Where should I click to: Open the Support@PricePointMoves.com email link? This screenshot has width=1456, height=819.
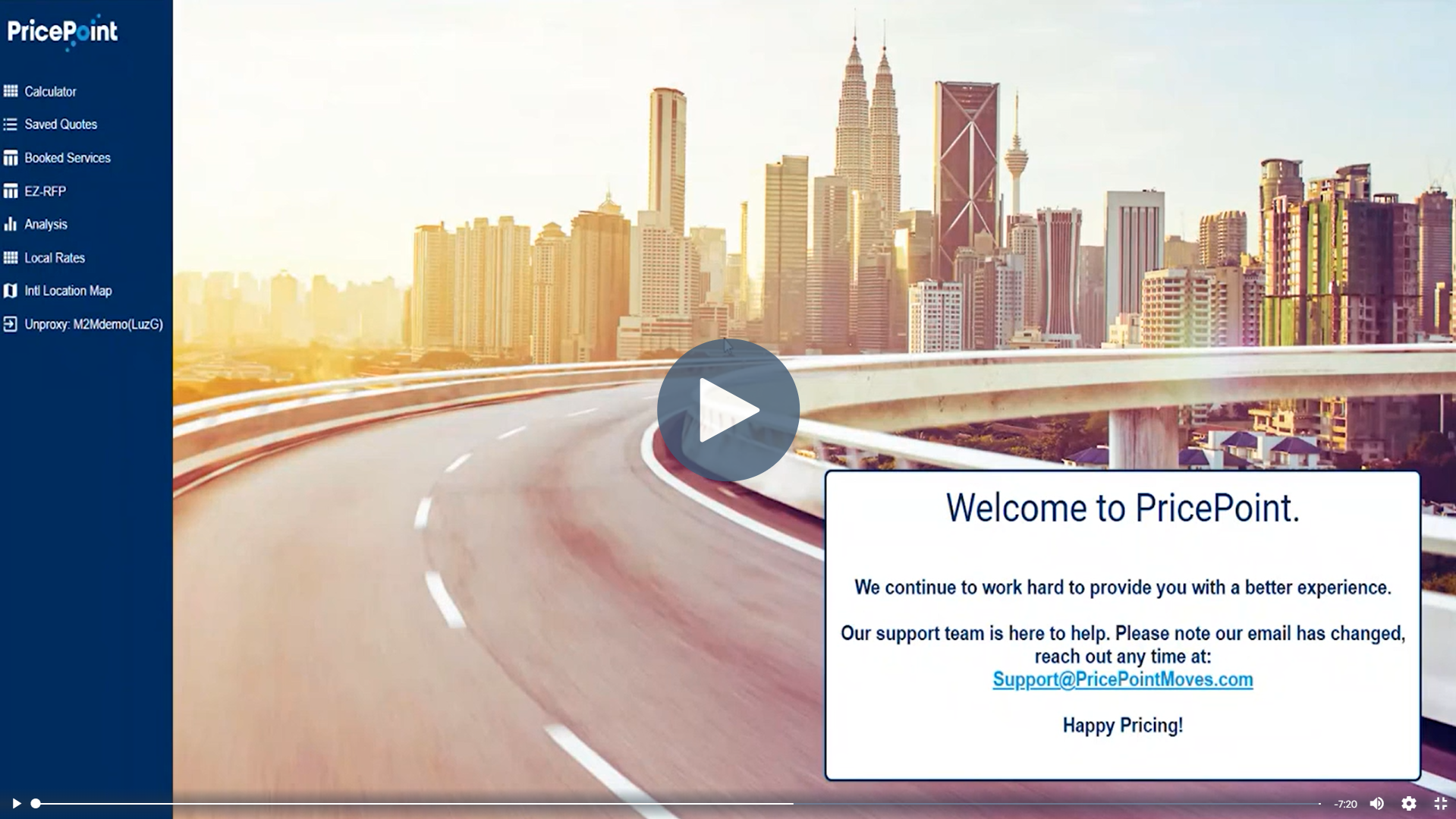click(1123, 679)
